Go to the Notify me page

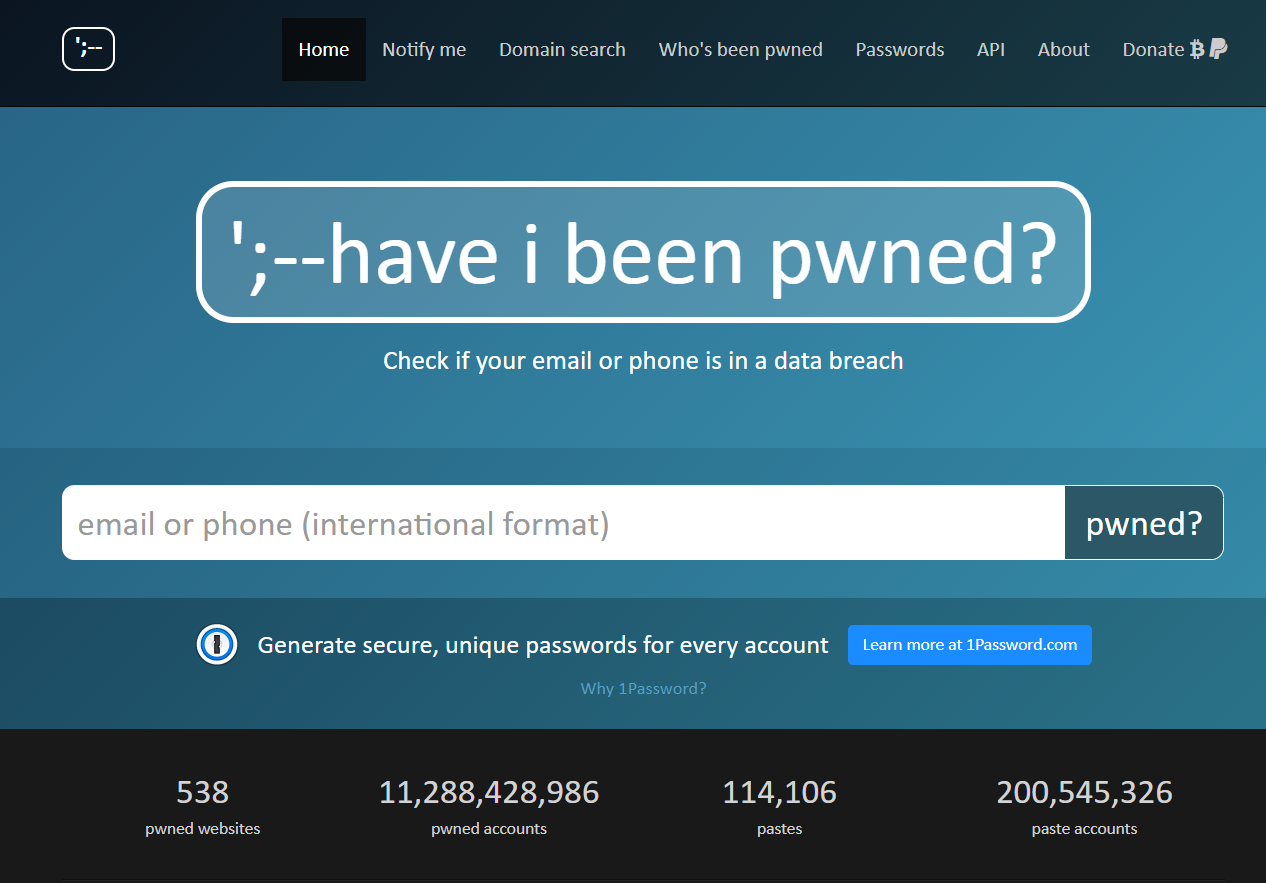click(424, 49)
